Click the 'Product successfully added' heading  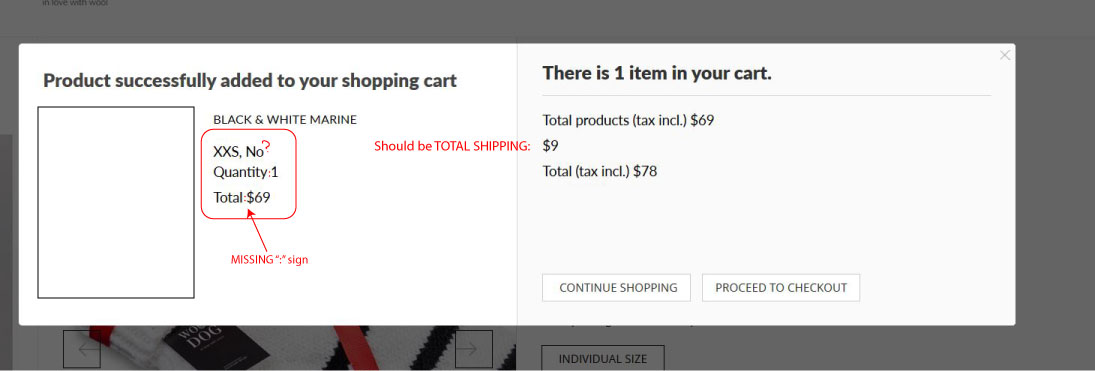coord(250,80)
